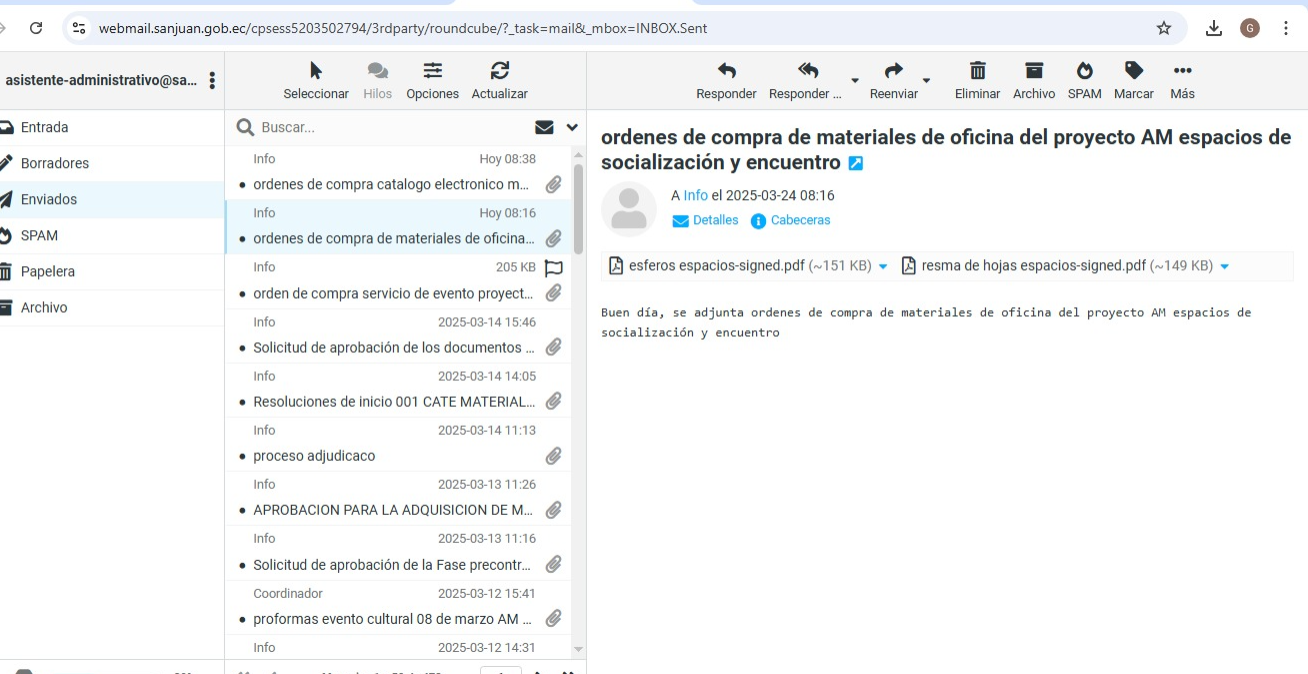
Task: Toggle the unread envelope filter in search bar
Action: [x=544, y=127]
